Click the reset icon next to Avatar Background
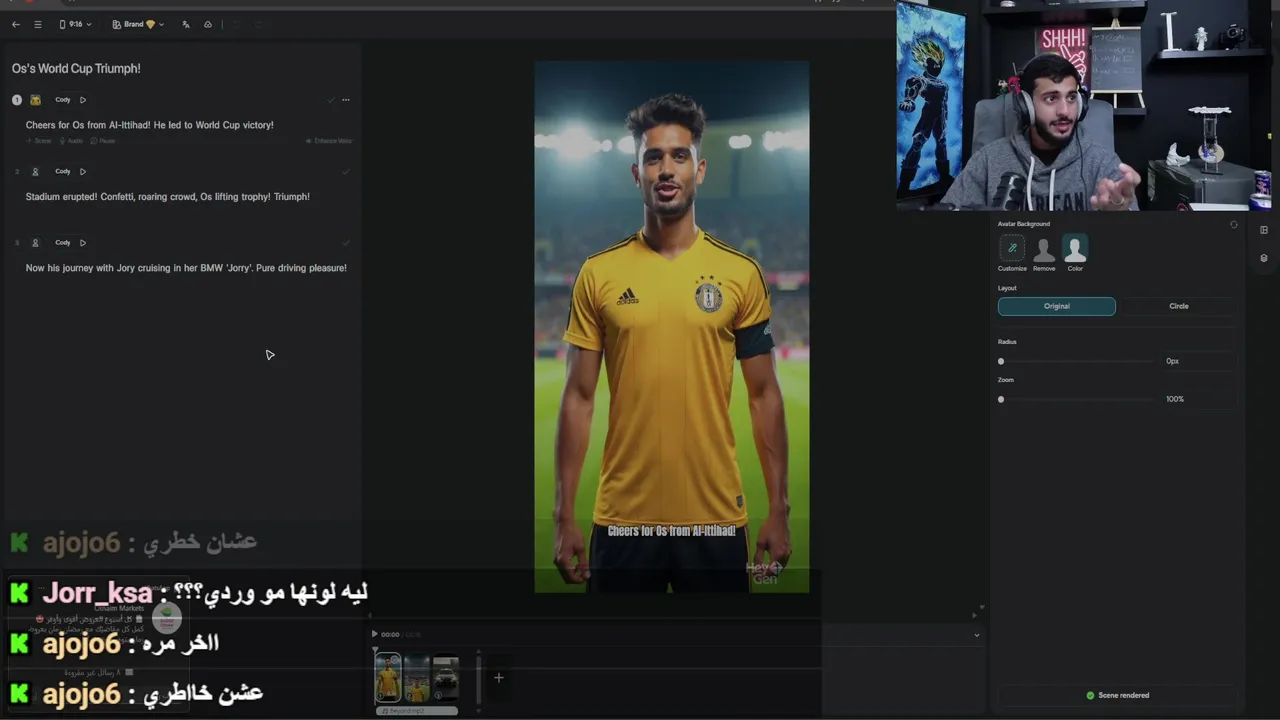This screenshot has height=720, width=1280. 1233,225
